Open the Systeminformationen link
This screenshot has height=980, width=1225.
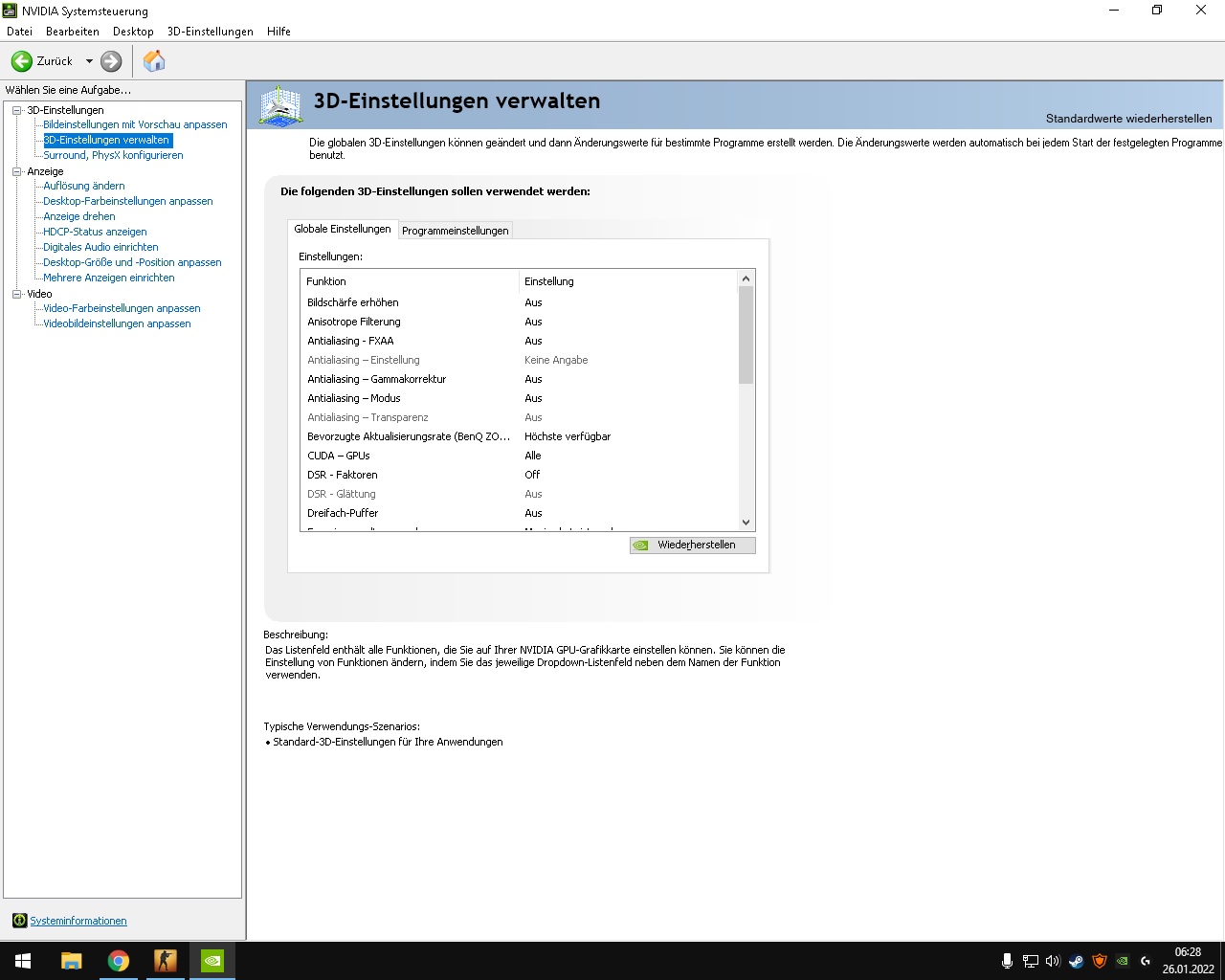point(78,921)
